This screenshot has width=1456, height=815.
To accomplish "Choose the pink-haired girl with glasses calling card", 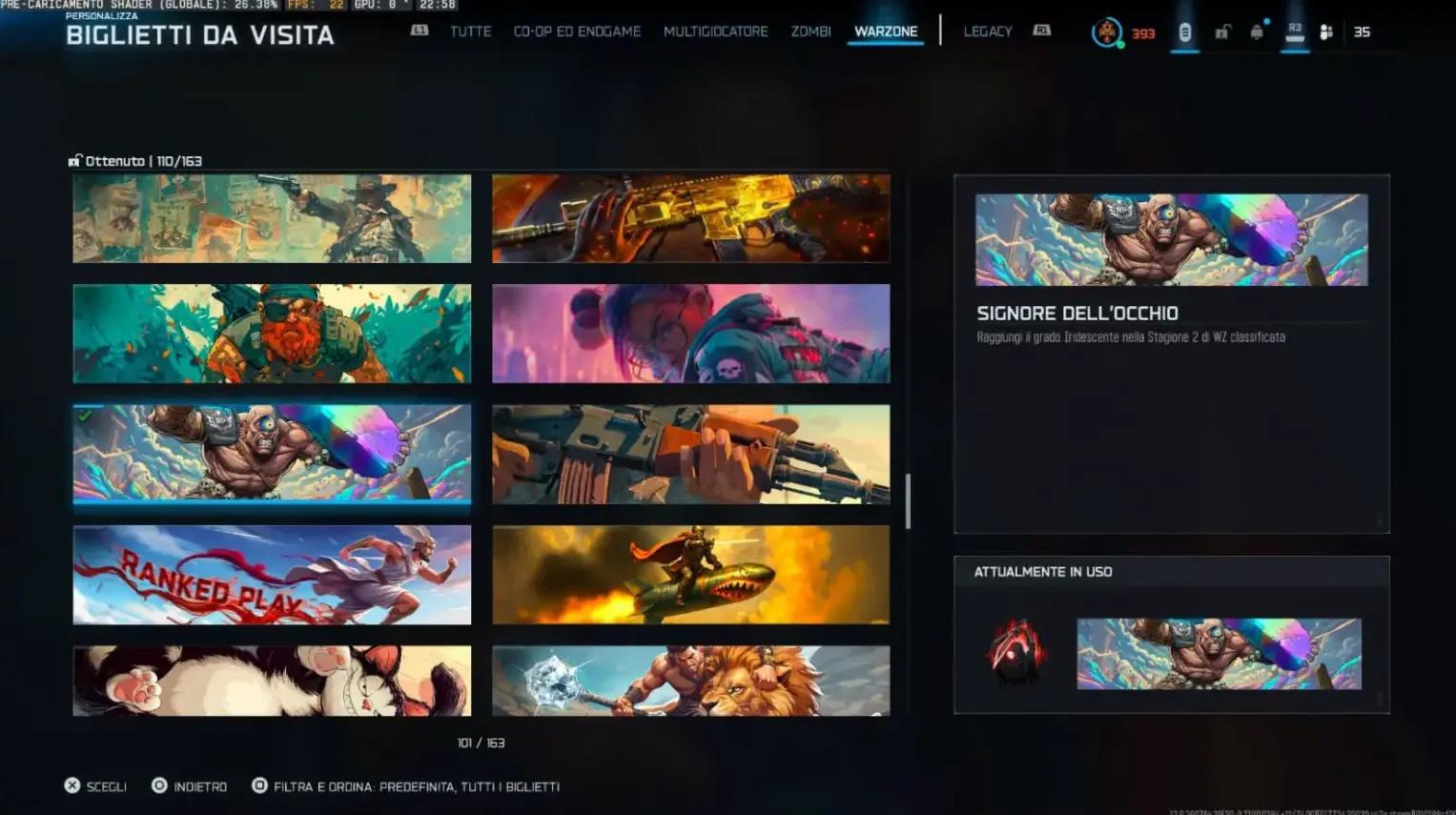I will click(x=691, y=334).
